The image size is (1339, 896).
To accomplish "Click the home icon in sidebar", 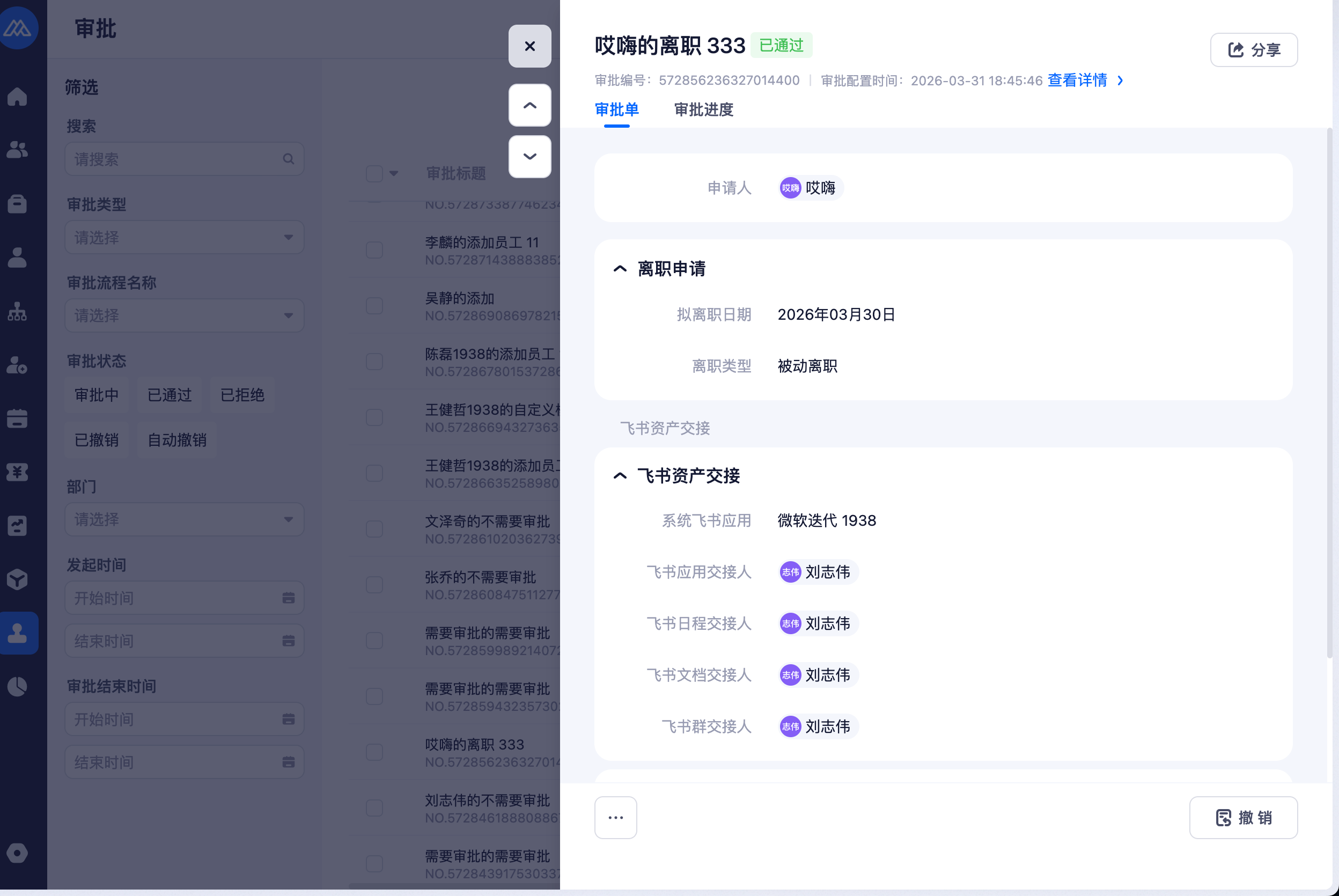I will click(x=17, y=97).
